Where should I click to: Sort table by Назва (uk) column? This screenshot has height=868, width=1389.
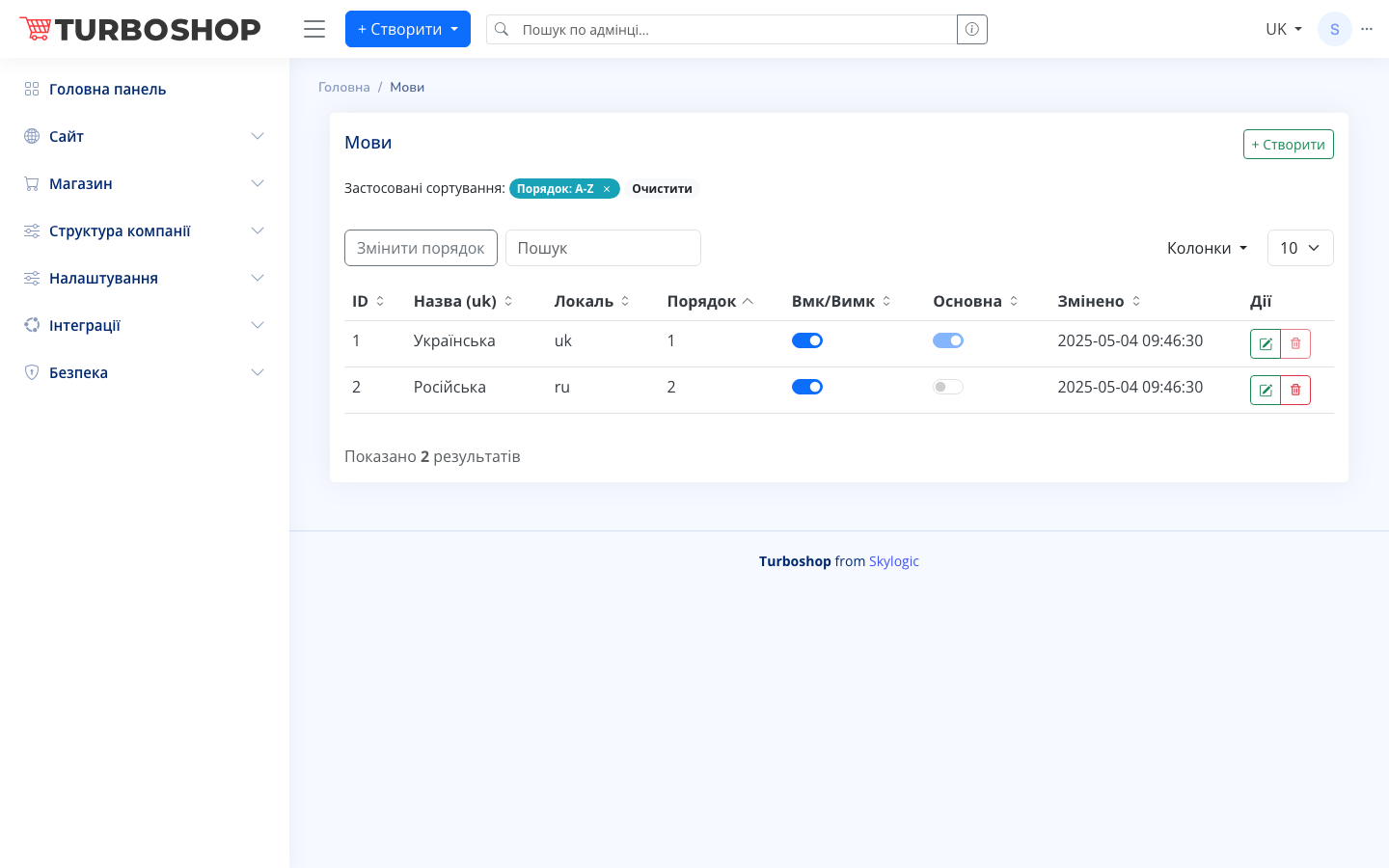[x=463, y=301]
